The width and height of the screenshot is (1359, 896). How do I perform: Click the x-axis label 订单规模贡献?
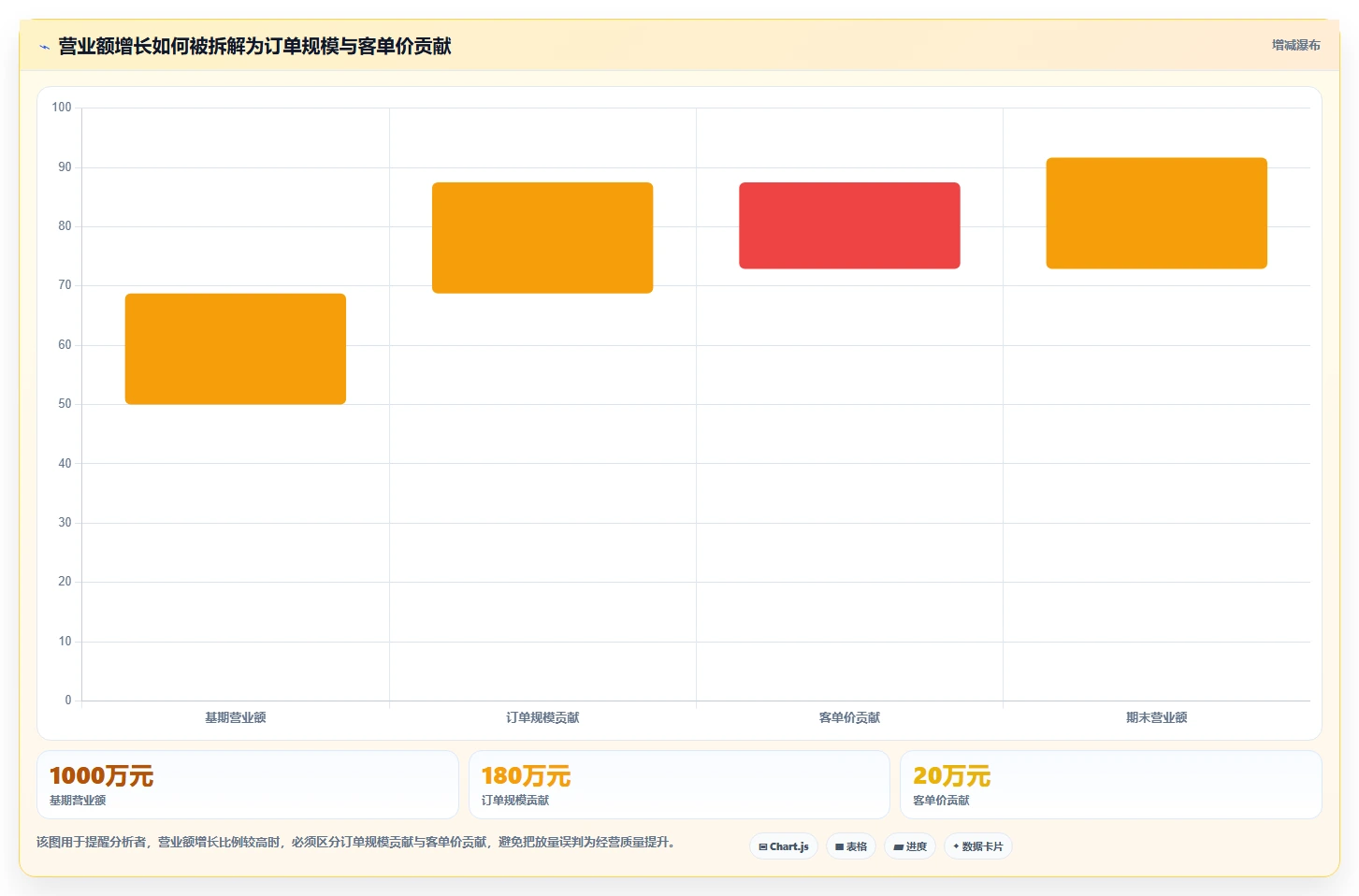tap(542, 717)
